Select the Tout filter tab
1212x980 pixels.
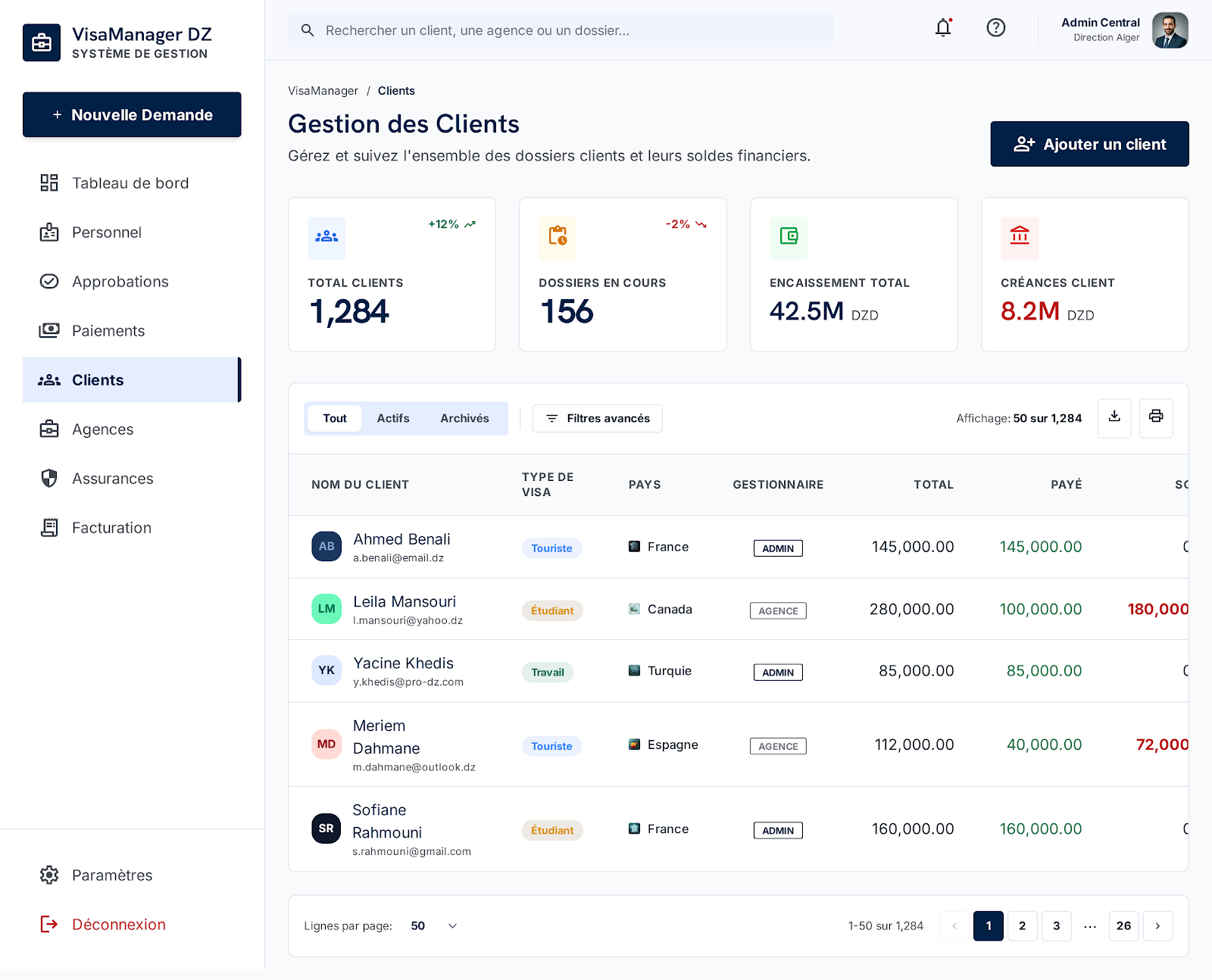pyautogui.click(x=334, y=418)
